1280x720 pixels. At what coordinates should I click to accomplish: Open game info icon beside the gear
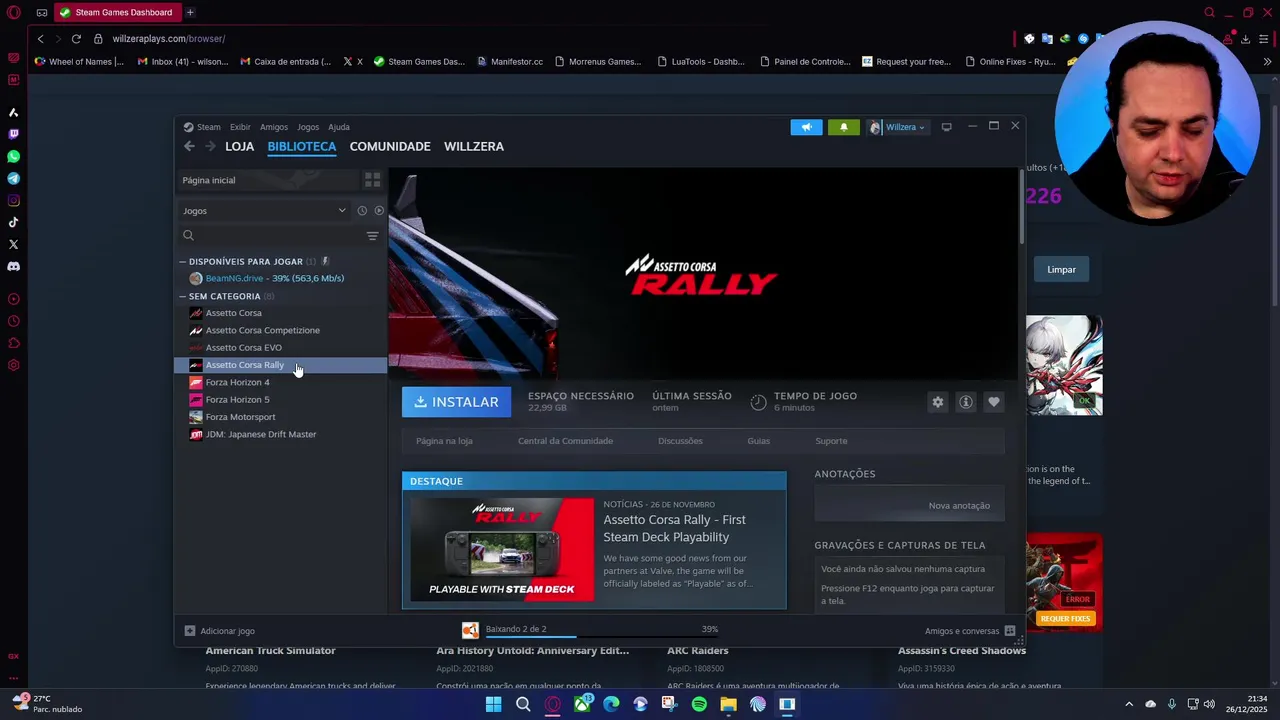(x=965, y=402)
